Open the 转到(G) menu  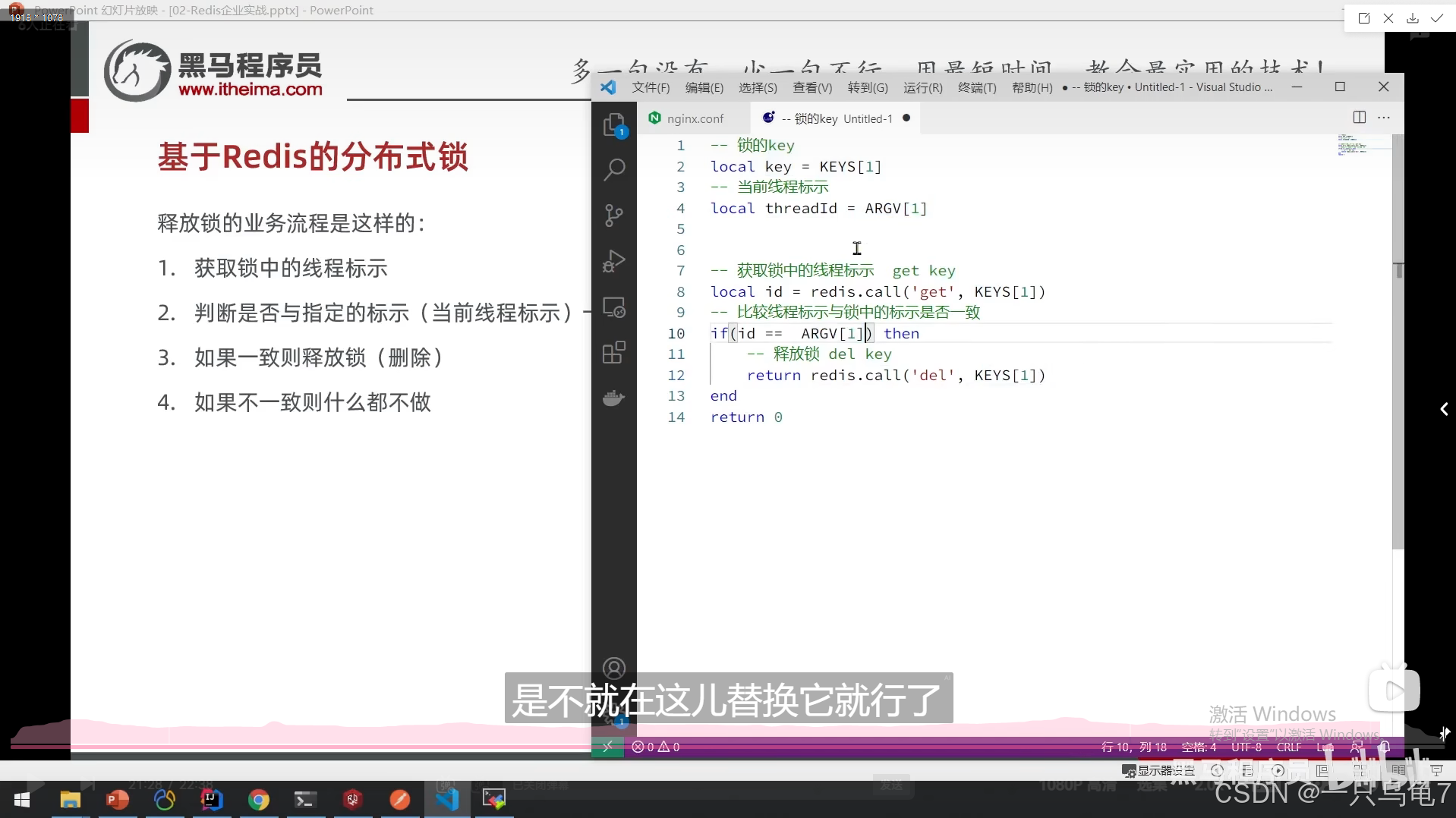[x=868, y=87]
